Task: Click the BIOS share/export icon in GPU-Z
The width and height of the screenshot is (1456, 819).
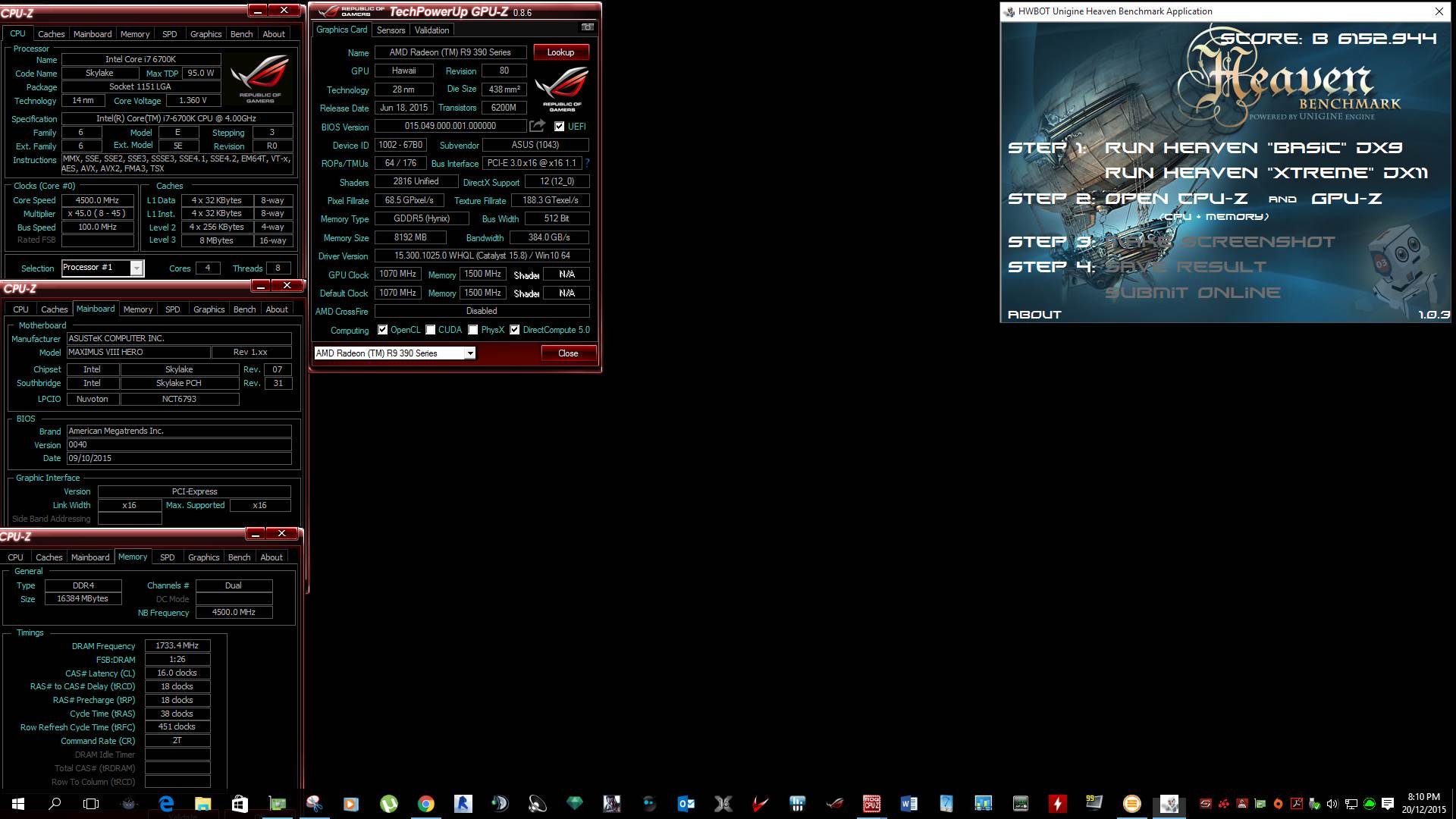Action: (x=537, y=126)
